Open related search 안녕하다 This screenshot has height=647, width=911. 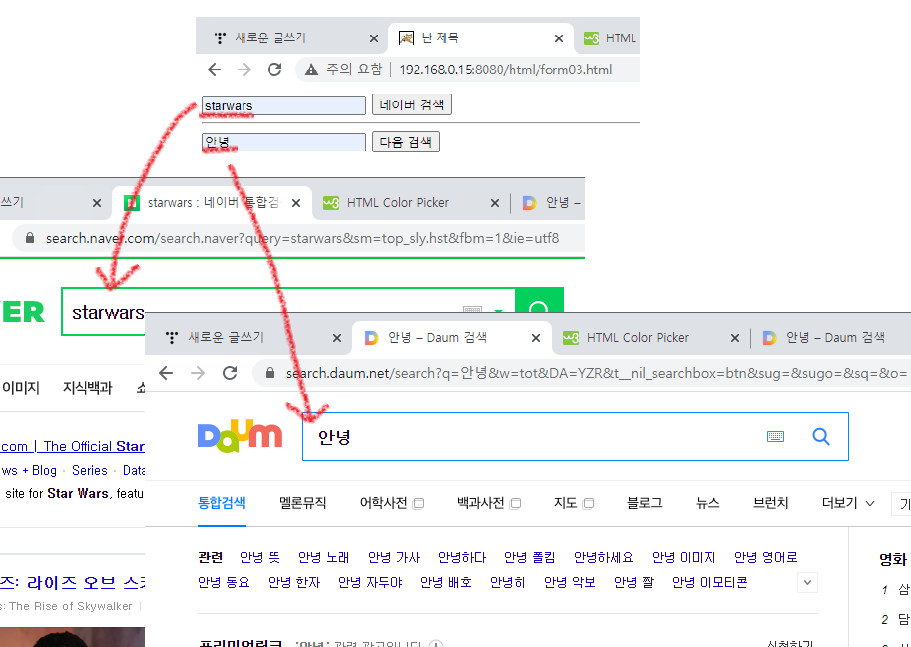[x=462, y=558]
